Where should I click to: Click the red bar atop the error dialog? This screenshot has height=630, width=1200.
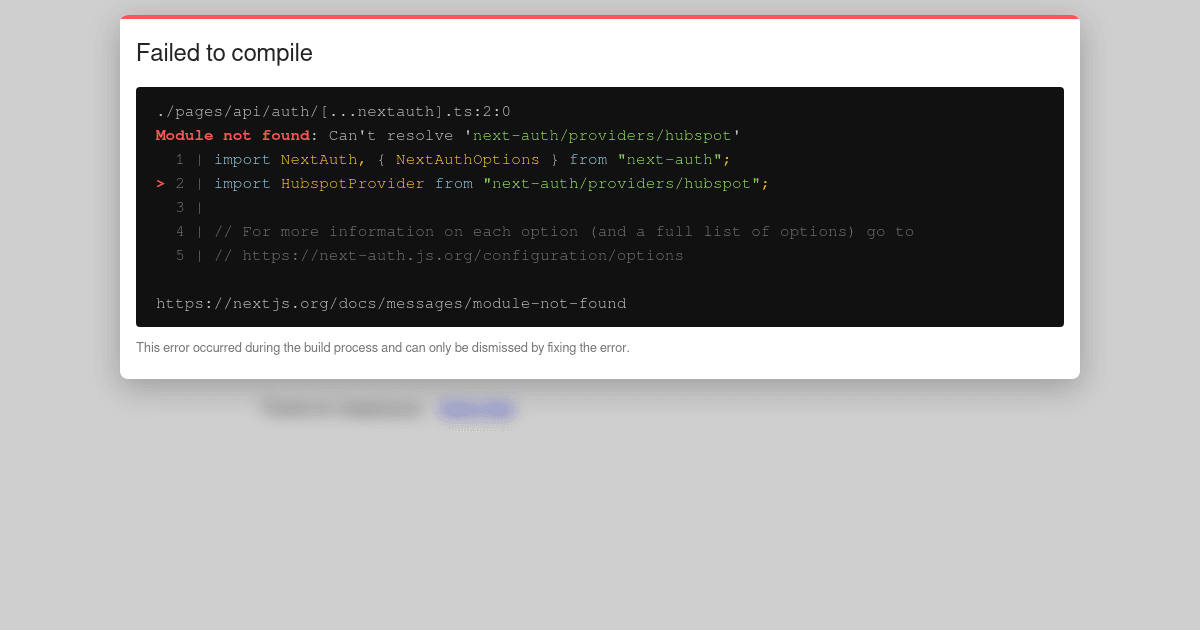pyautogui.click(x=600, y=17)
